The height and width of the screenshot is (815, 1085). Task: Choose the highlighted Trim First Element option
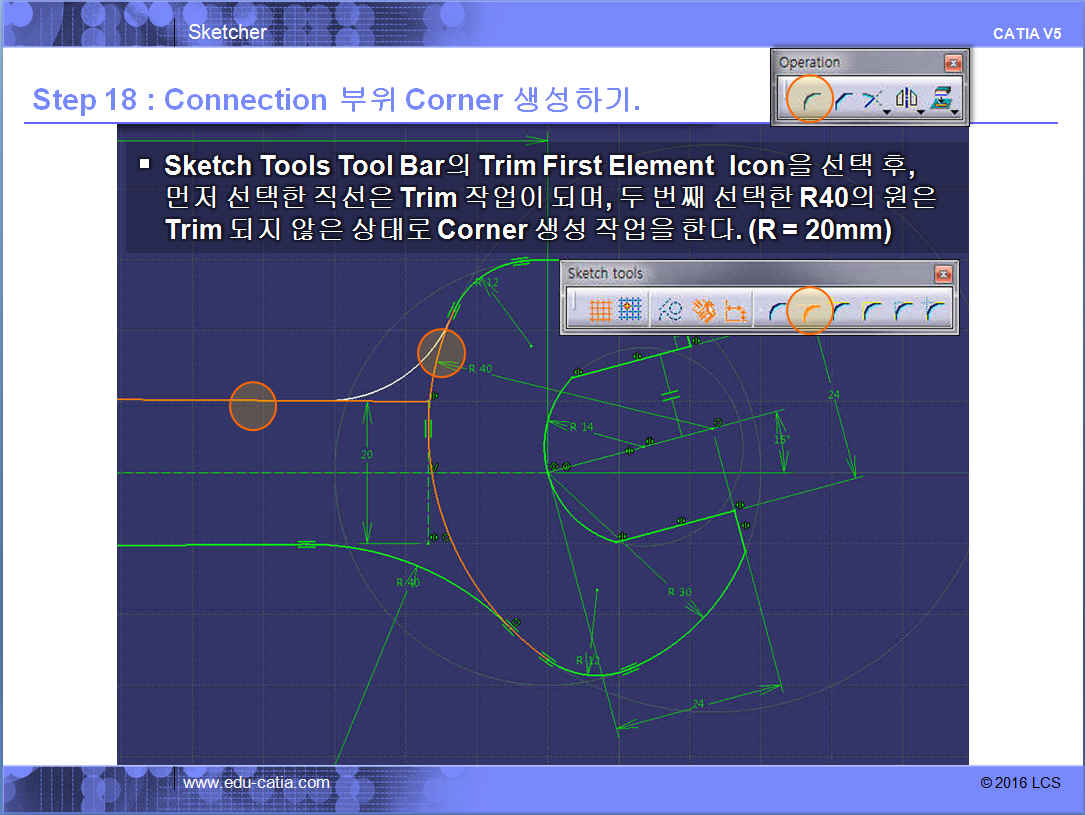[811, 311]
